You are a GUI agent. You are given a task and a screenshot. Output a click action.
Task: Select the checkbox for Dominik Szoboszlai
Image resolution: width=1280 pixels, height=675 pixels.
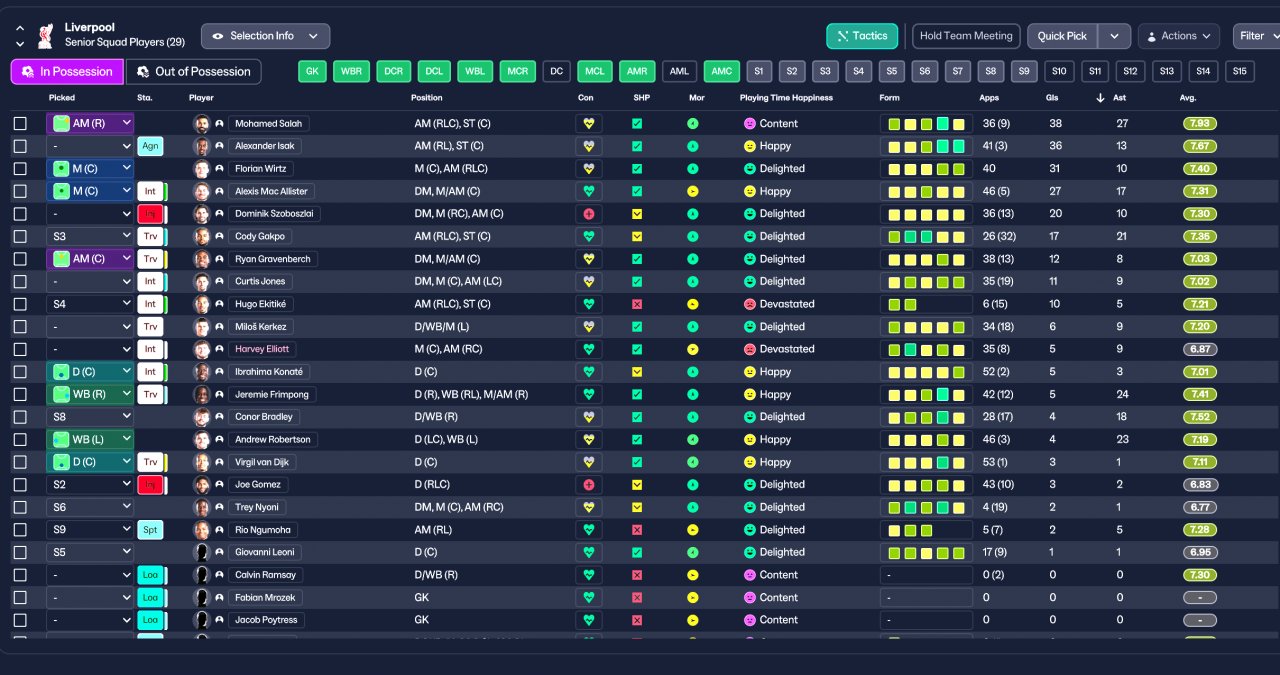[x=20, y=214]
